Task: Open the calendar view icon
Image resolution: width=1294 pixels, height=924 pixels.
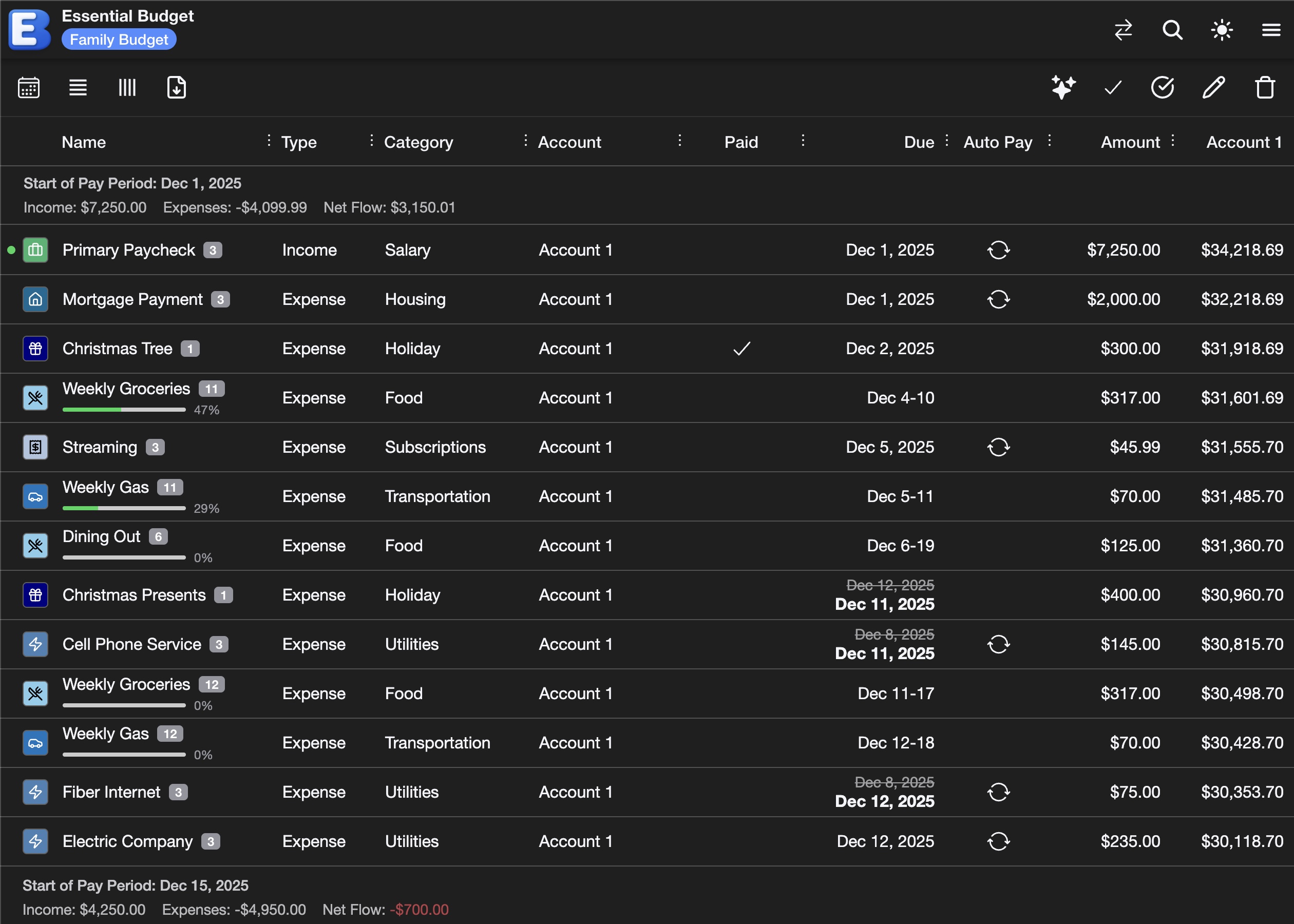Action: [x=28, y=88]
